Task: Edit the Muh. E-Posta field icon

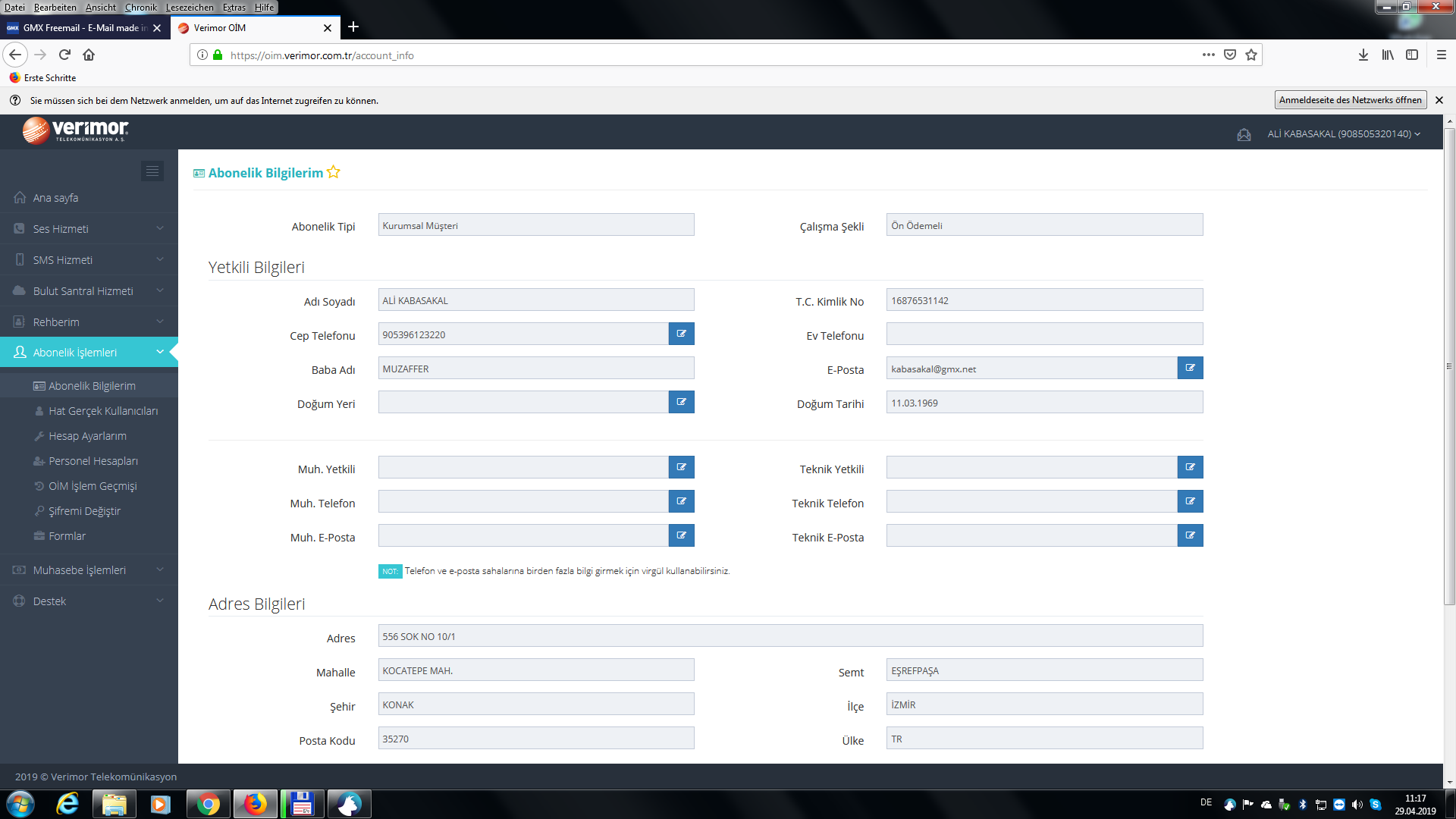Action: click(681, 535)
